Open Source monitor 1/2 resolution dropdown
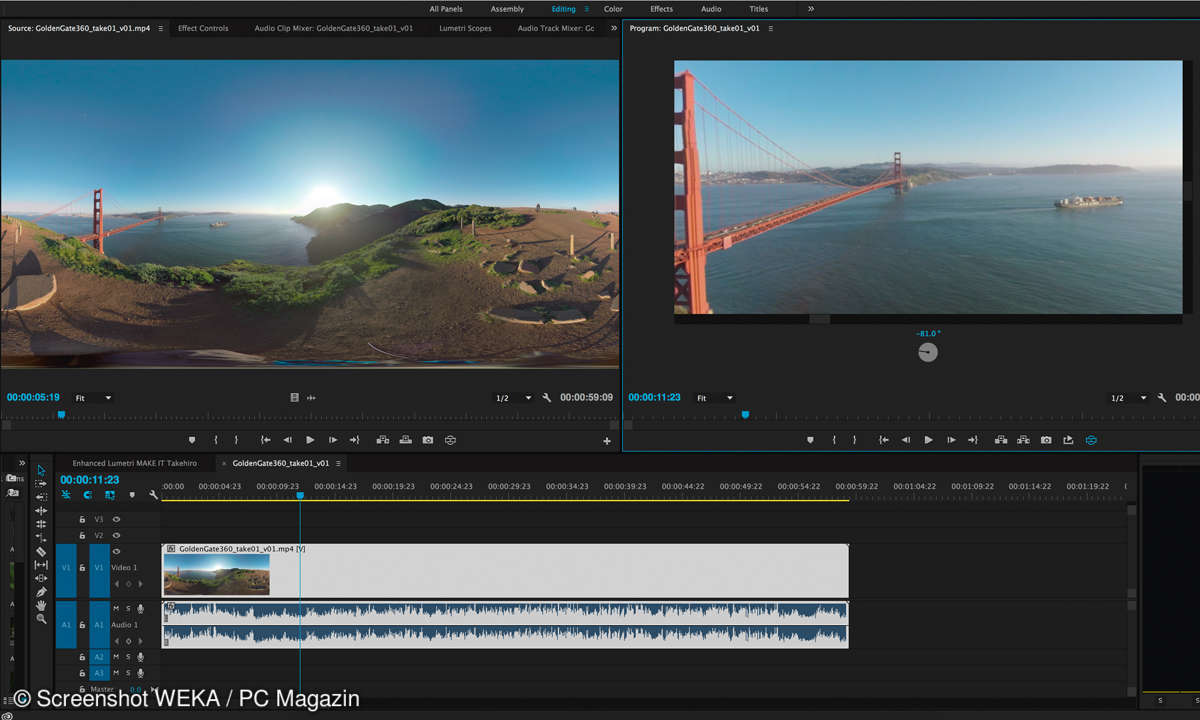Viewport: 1200px width, 720px height. coord(514,398)
